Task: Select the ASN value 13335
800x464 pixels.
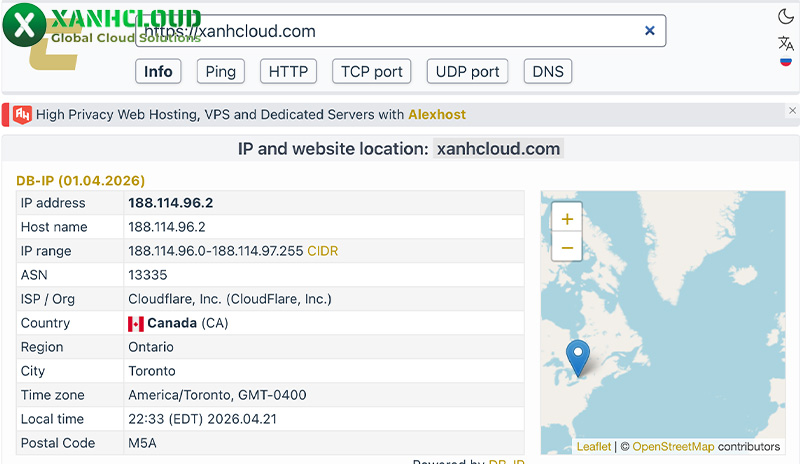Action: pos(147,275)
